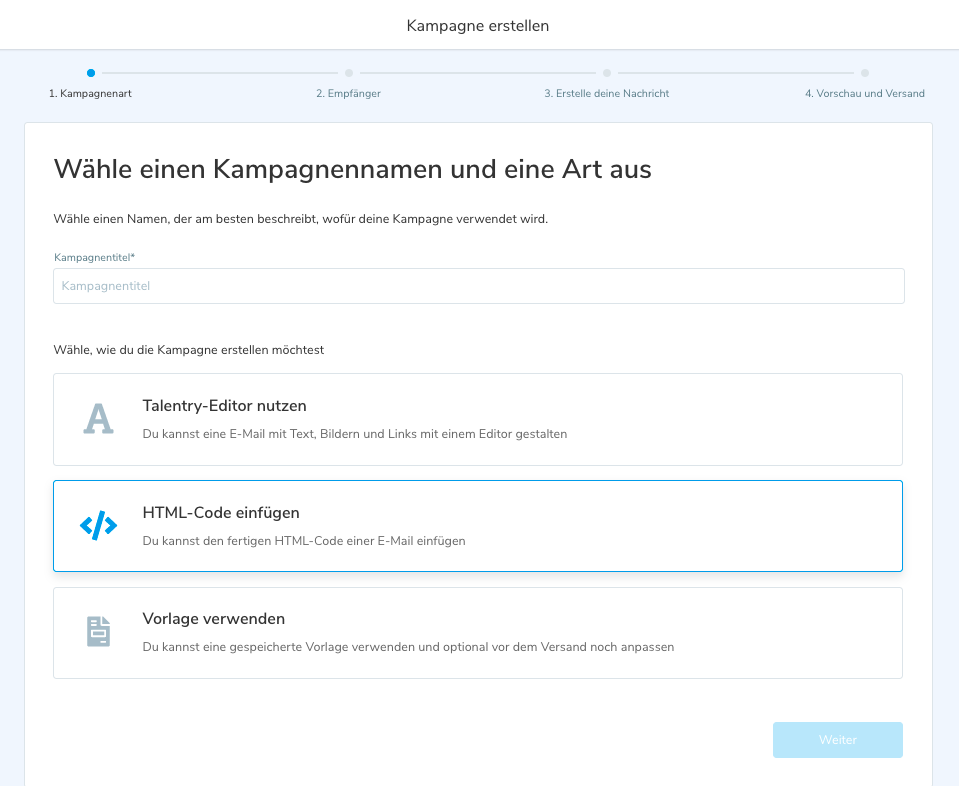Select the '1. Kampagnenart' step label

point(91,93)
